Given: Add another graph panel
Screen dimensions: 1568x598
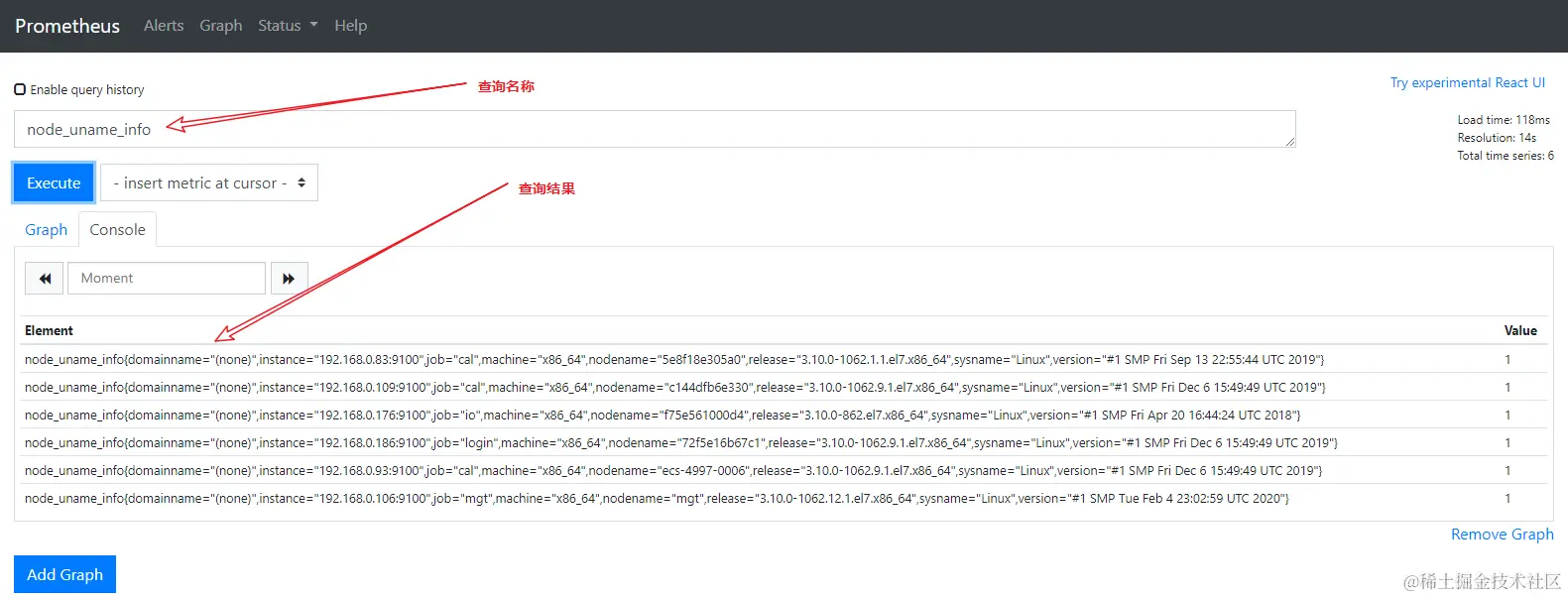Looking at the screenshot, I should click(x=64, y=574).
